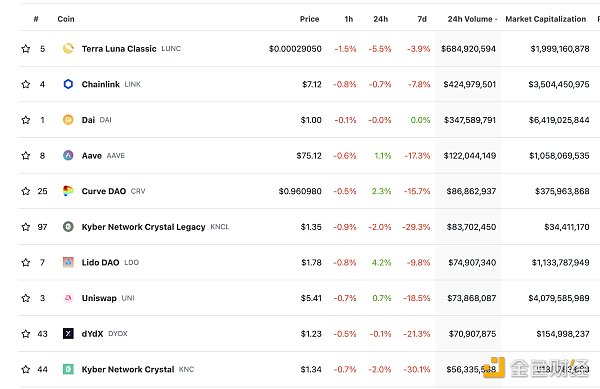The image size is (600, 389).
Task: Click the Aave coin logo icon
Action: (68, 155)
